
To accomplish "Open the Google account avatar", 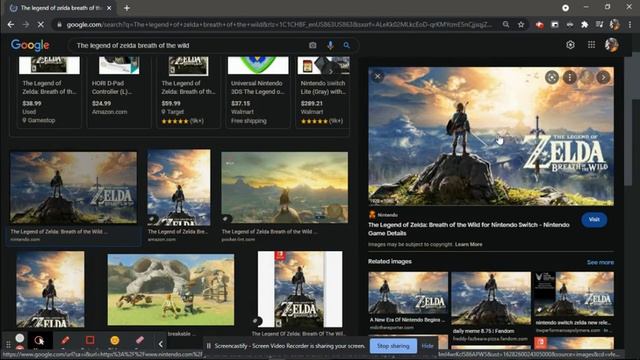I will point(611,45).
